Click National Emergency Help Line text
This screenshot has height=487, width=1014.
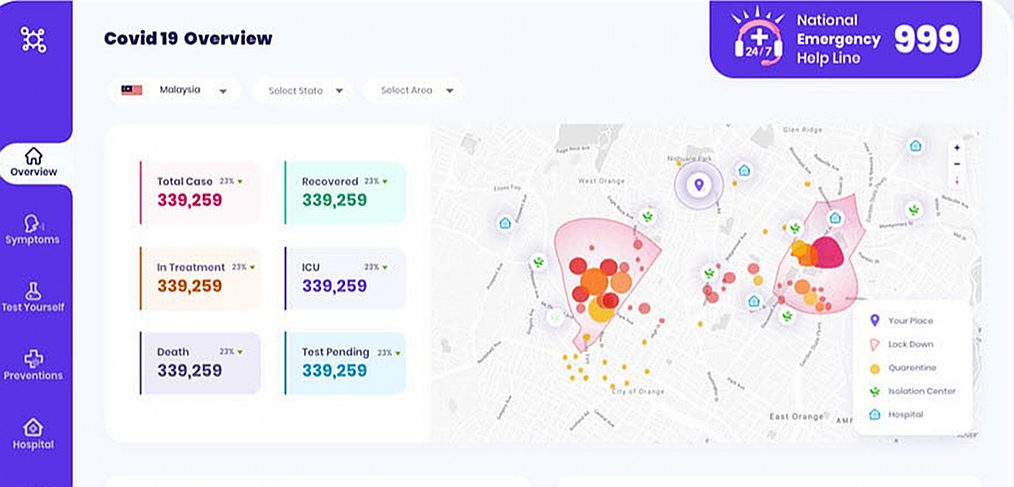coord(838,39)
